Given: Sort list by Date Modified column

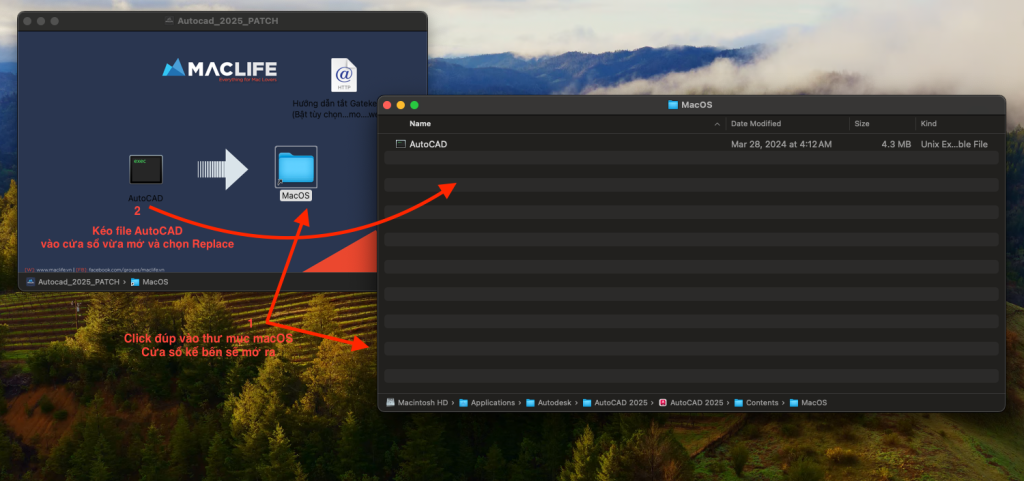Looking at the screenshot, I should [756, 123].
